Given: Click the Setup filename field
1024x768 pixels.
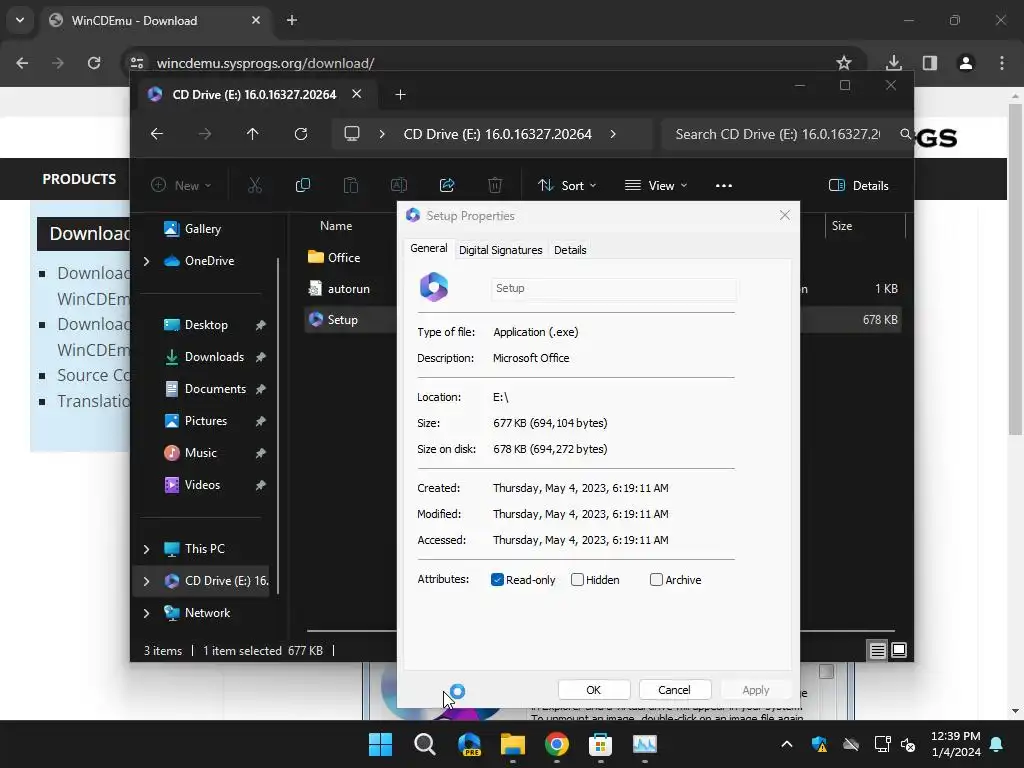Looking at the screenshot, I should point(614,289).
